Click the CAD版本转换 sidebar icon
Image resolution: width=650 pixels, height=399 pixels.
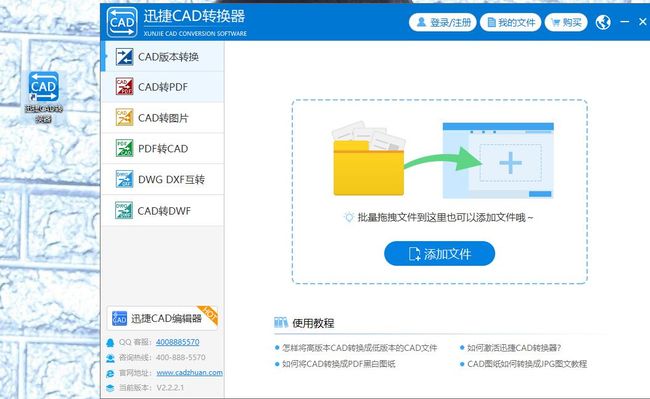click(124, 57)
